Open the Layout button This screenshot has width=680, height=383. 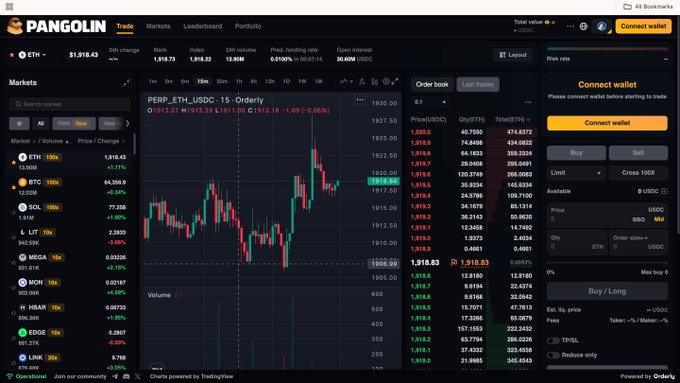513,55
